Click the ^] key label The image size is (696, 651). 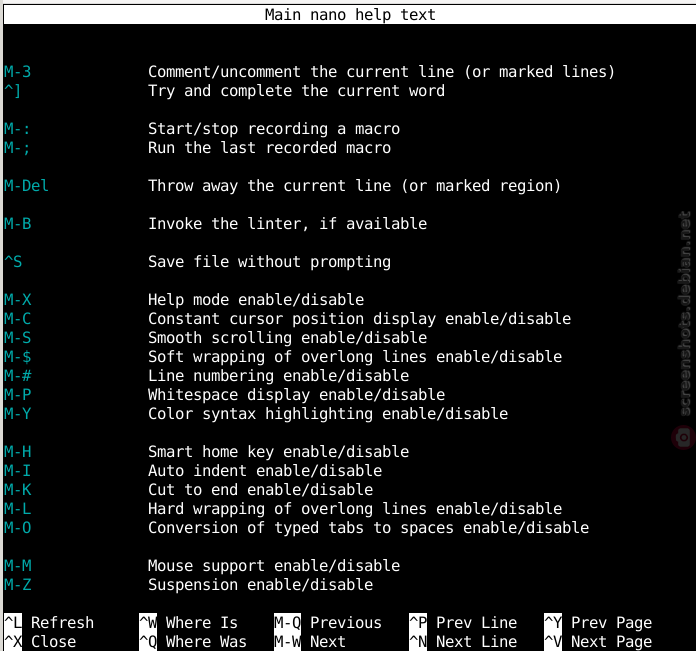click(x=12, y=91)
